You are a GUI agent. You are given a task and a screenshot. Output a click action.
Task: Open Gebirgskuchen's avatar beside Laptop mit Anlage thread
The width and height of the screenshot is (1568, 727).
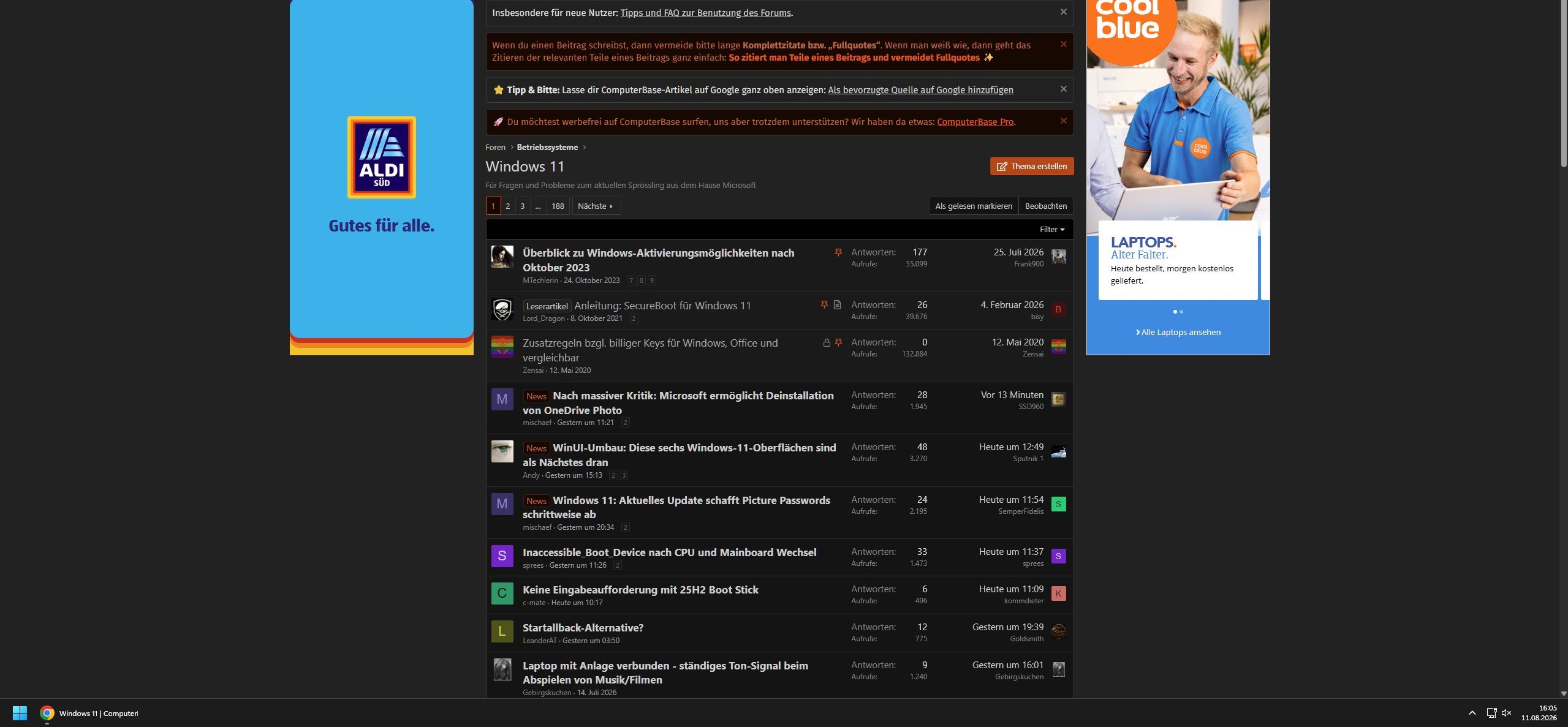point(502,669)
